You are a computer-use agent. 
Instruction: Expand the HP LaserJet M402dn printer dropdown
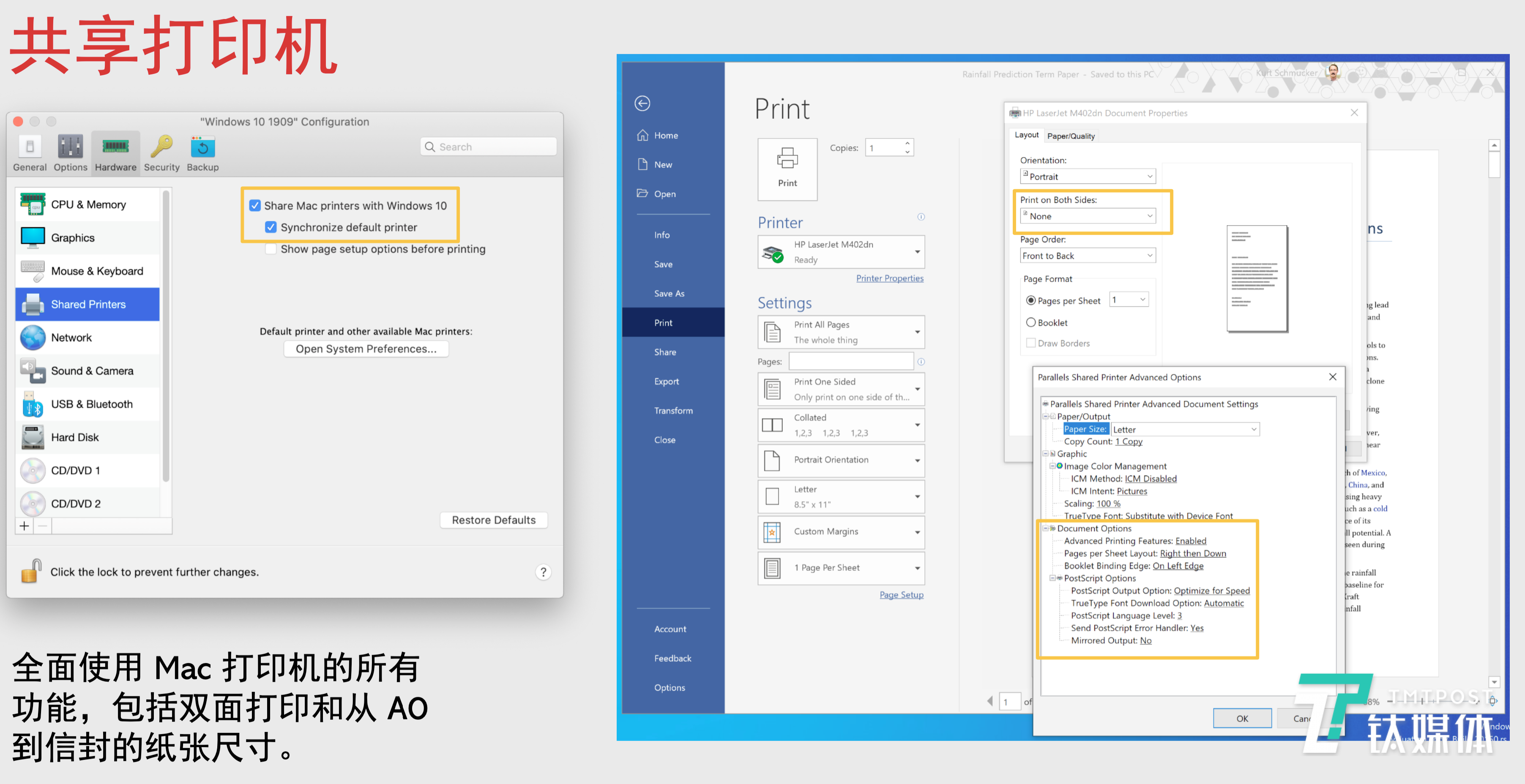(841, 252)
